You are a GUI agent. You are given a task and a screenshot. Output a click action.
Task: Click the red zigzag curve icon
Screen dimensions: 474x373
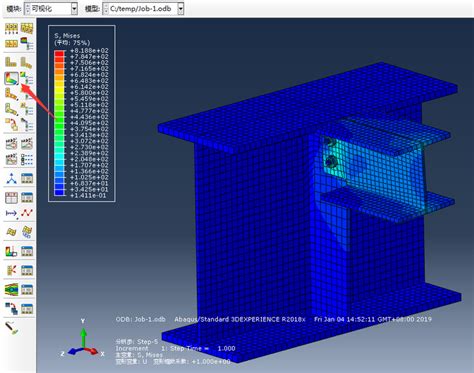click(27, 213)
